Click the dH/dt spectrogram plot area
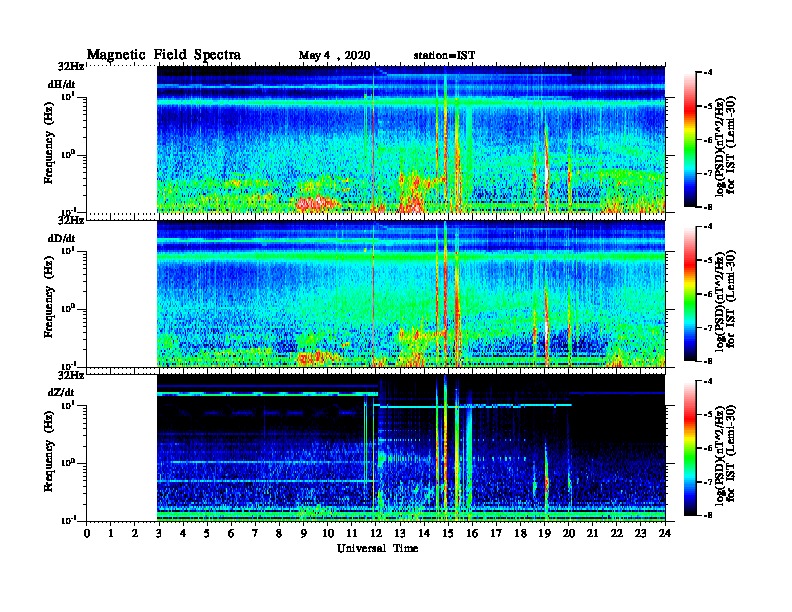Viewport: 792px width, 612px height. tap(411, 139)
